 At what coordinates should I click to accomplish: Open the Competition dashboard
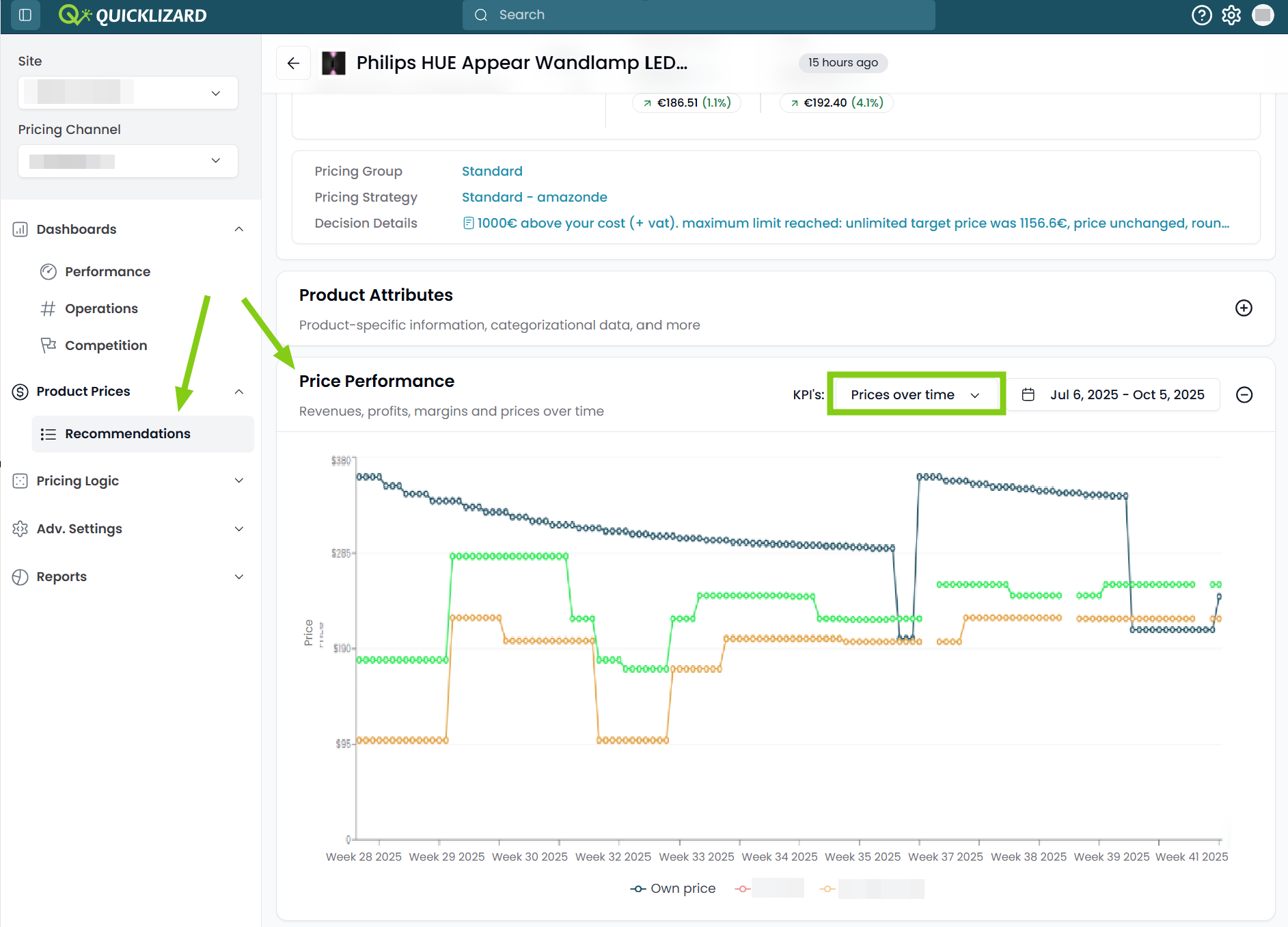[x=106, y=346]
